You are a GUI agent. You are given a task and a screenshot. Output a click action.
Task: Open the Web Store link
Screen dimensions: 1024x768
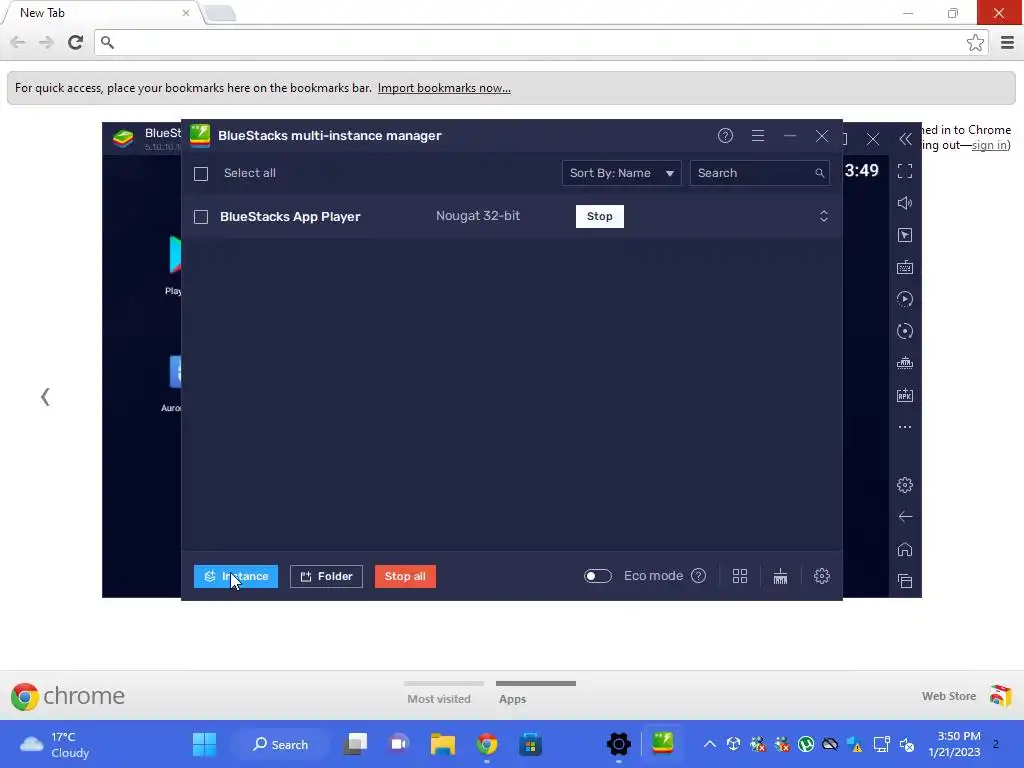point(967,696)
